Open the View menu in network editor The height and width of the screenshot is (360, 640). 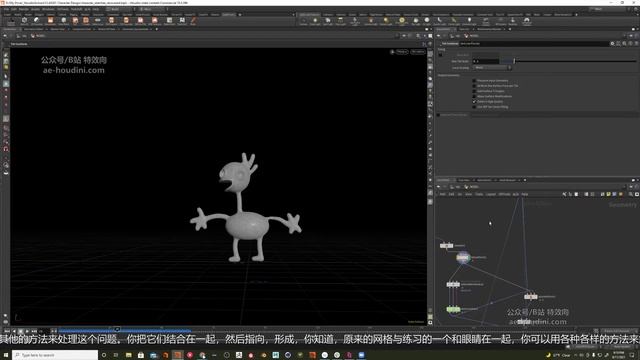click(469, 194)
